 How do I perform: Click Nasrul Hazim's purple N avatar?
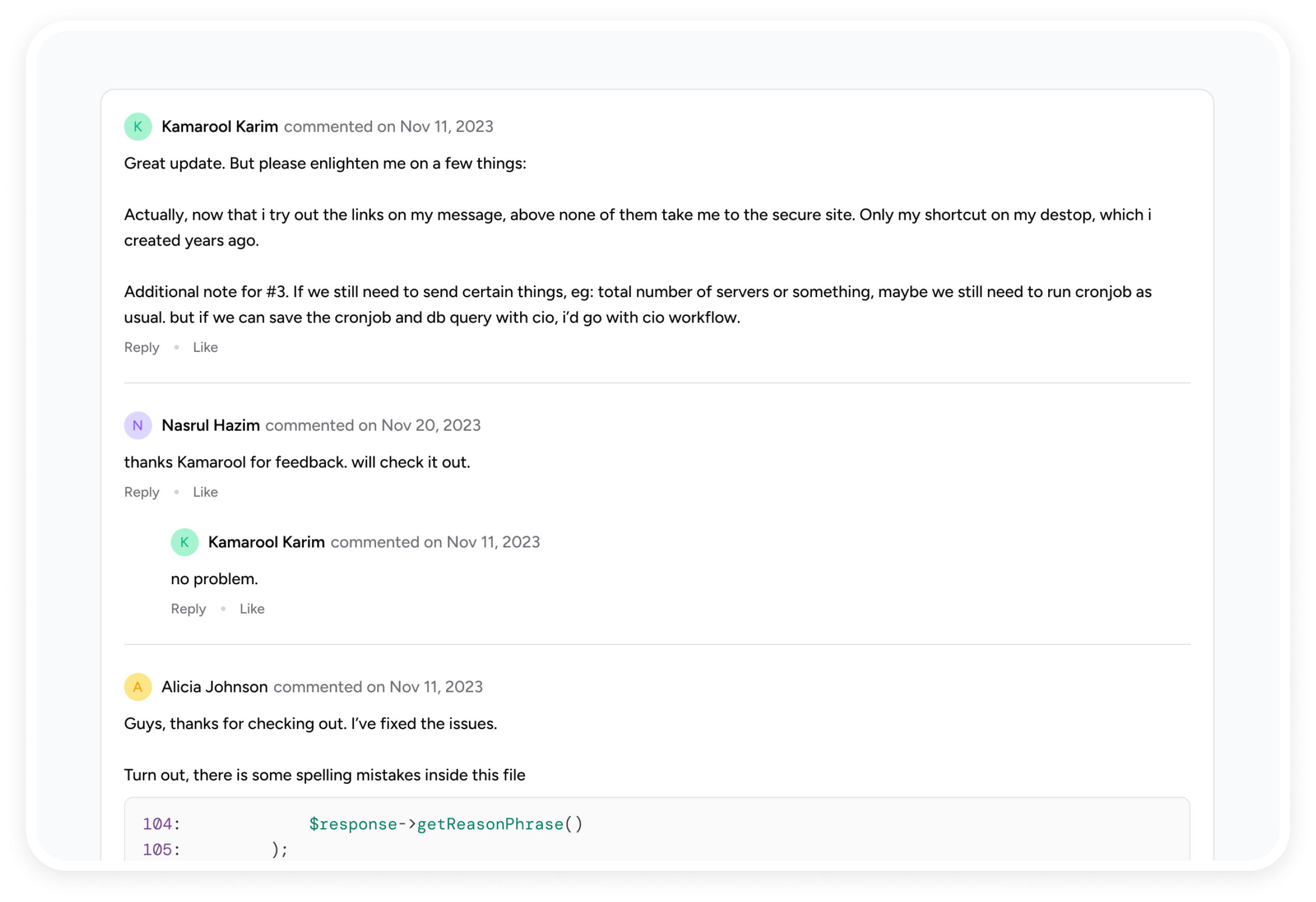(138, 426)
